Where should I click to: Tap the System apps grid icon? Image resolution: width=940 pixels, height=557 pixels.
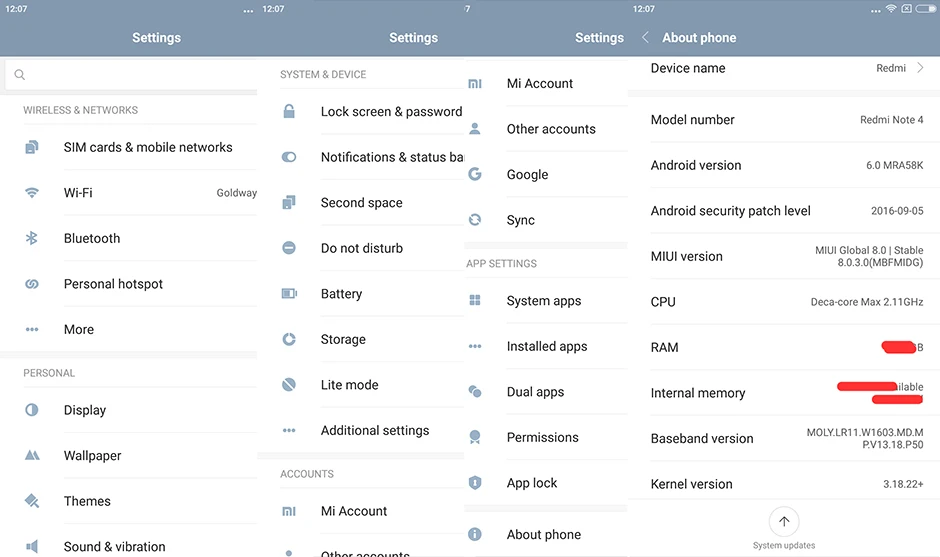point(475,300)
